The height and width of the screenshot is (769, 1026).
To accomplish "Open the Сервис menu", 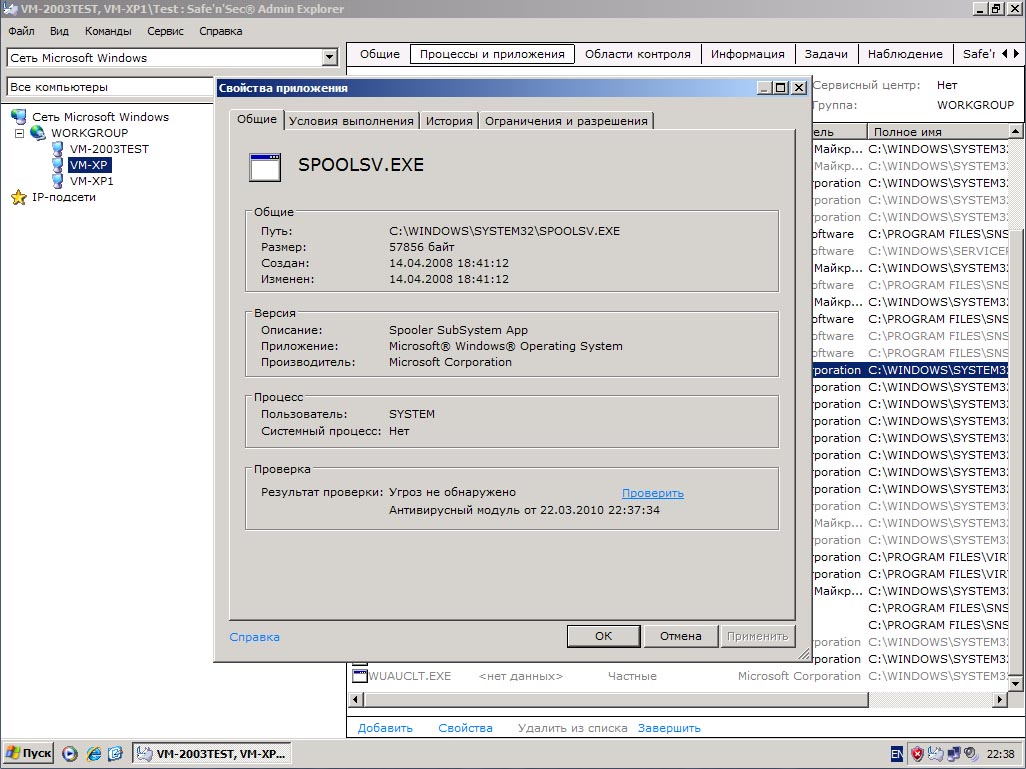I will [x=166, y=31].
